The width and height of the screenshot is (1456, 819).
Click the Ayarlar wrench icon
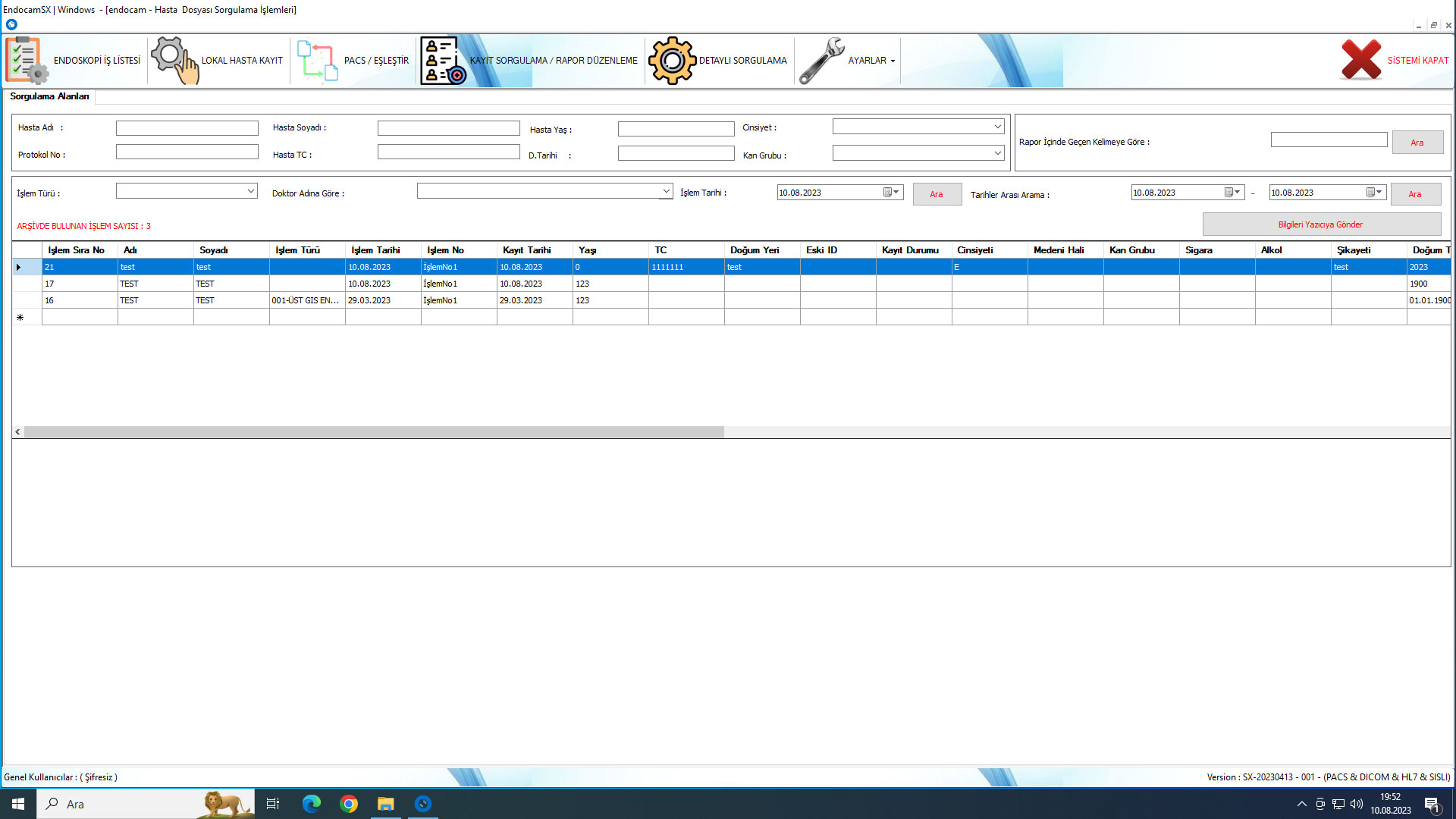(x=822, y=61)
